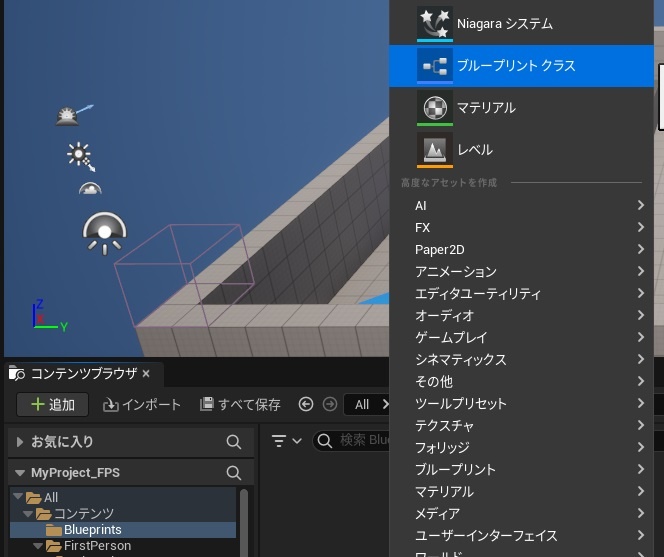Click the All breadcrumb path
Viewport: 664px width, 557px height.
click(362, 405)
